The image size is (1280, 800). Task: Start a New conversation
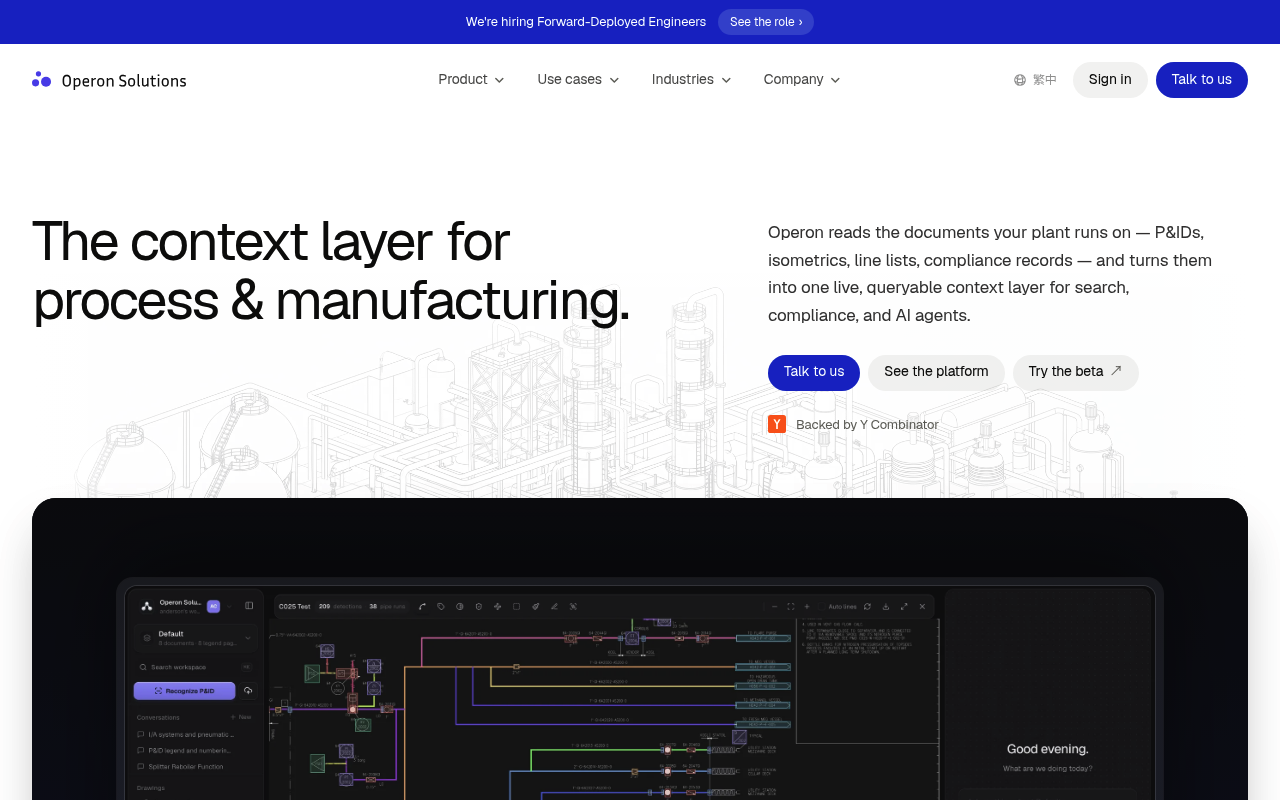pyautogui.click(x=240, y=717)
